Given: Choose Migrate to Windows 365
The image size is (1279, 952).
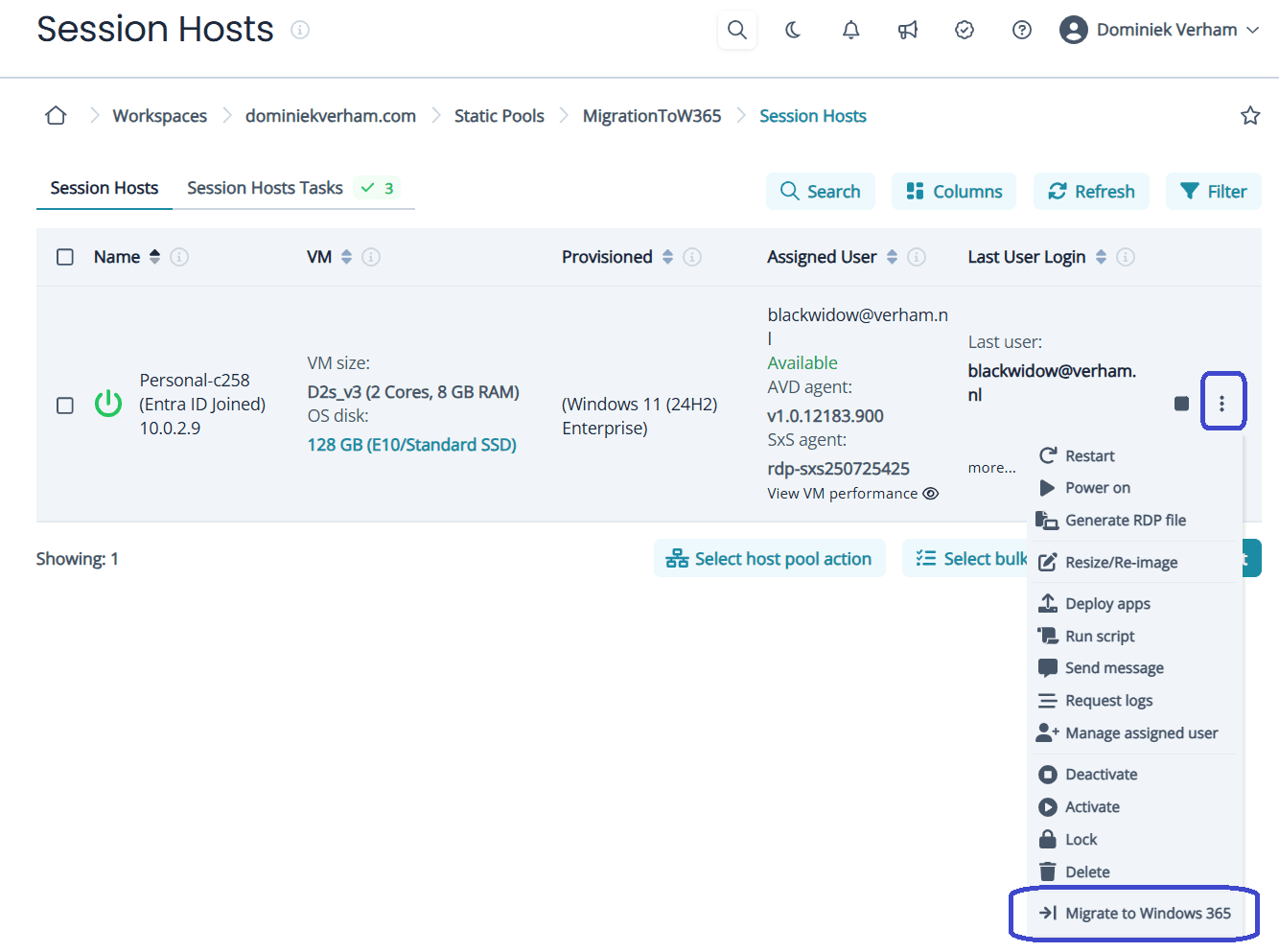Looking at the screenshot, I should click(1147, 913).
